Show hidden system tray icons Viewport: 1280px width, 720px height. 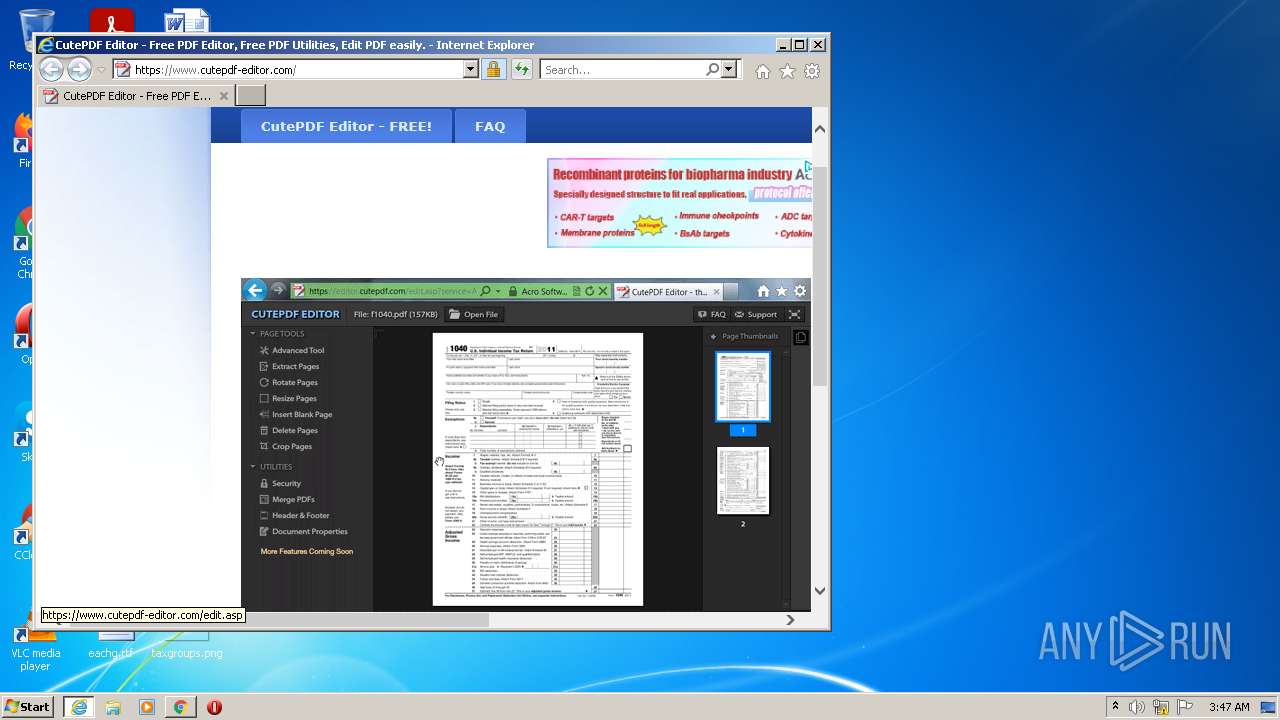1115,706
